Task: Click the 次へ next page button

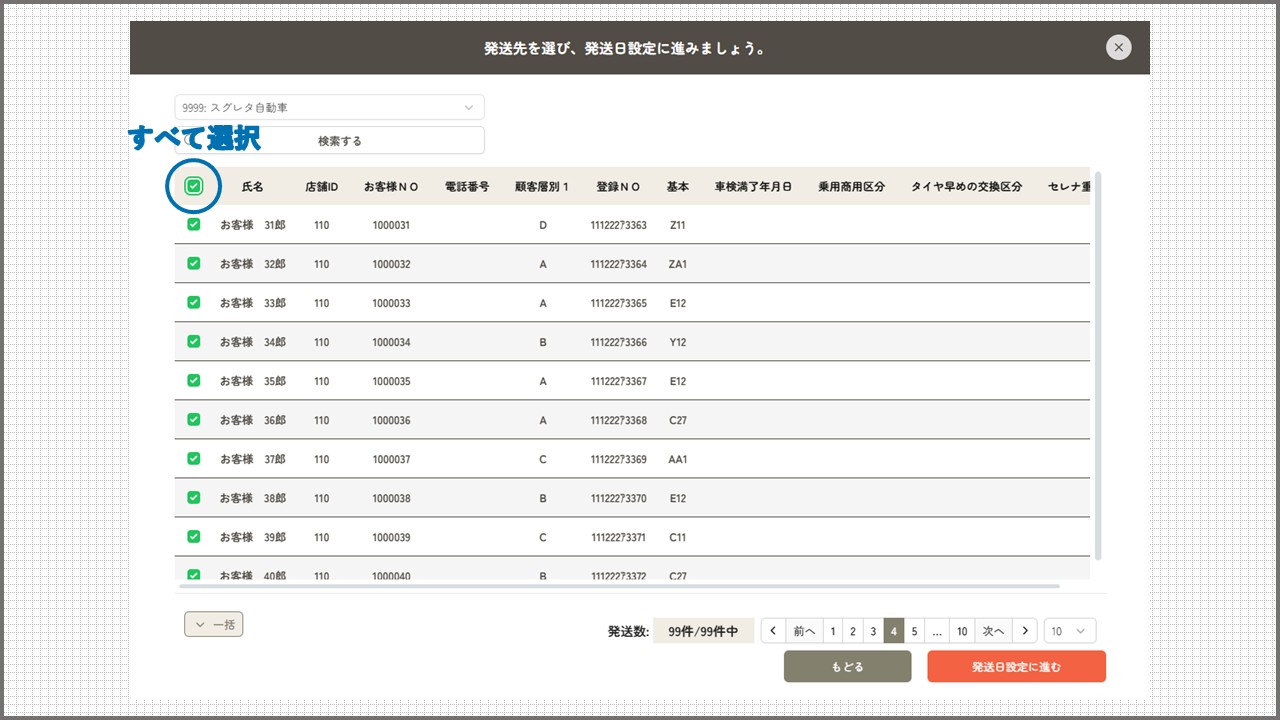Action: [993, 631]
